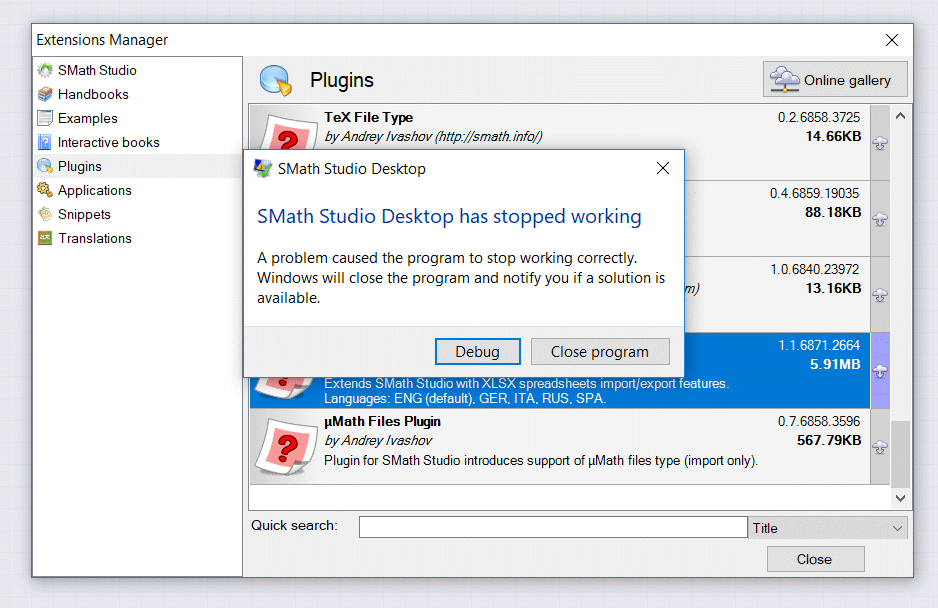Open the Interactive books section
The image size is (938, 608).
[x=108, y=142]
